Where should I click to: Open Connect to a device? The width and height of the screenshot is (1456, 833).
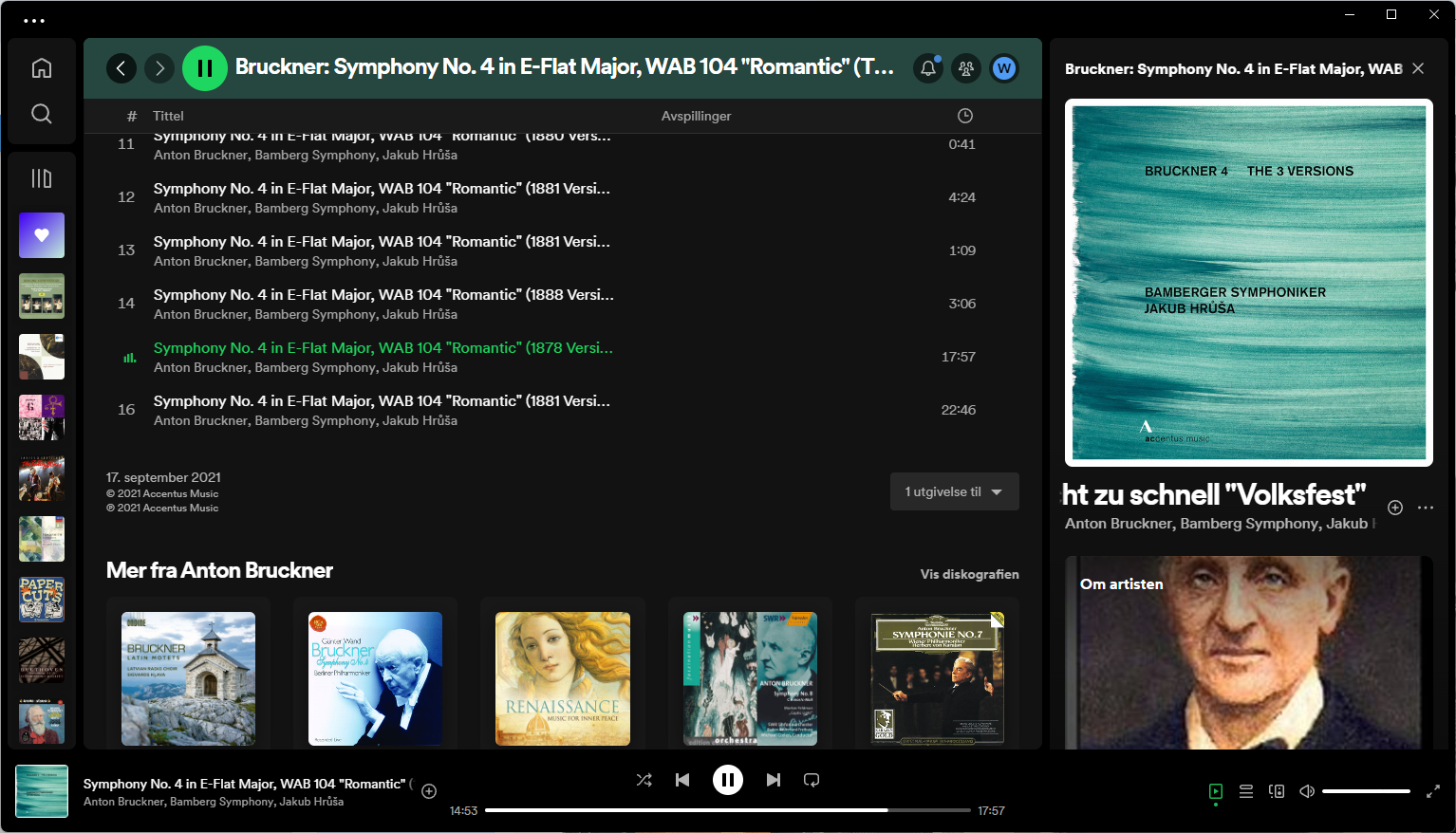pyautogui.click(x=1277, y=791)
